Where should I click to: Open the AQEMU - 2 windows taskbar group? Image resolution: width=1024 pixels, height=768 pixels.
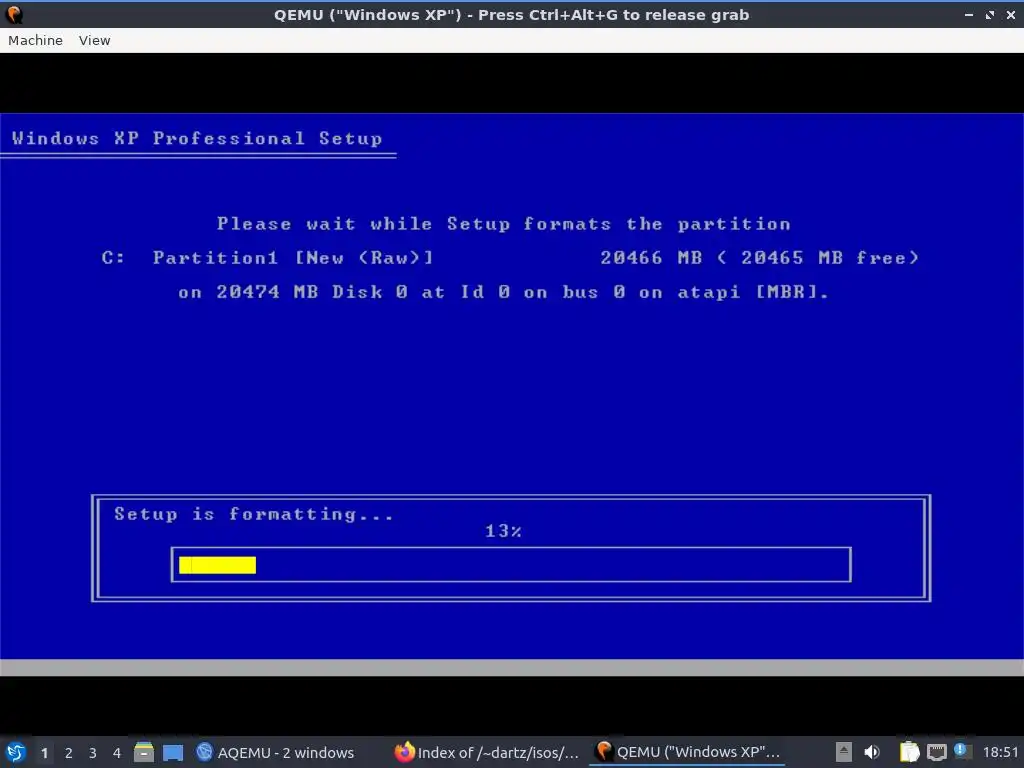[x=275, y=753]
